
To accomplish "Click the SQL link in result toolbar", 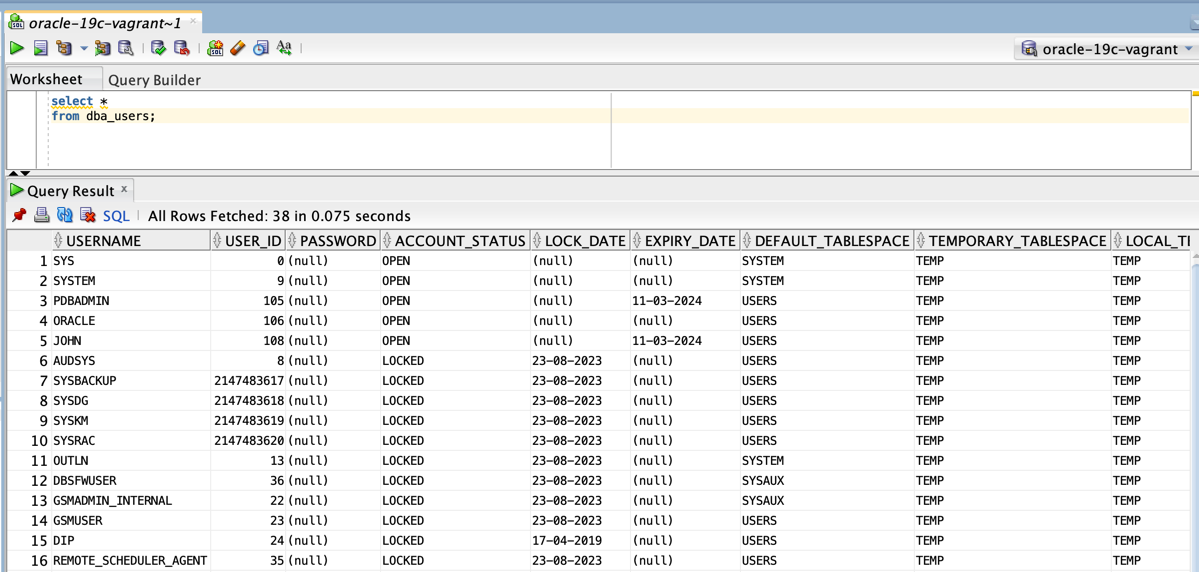I will coord(116,216).
